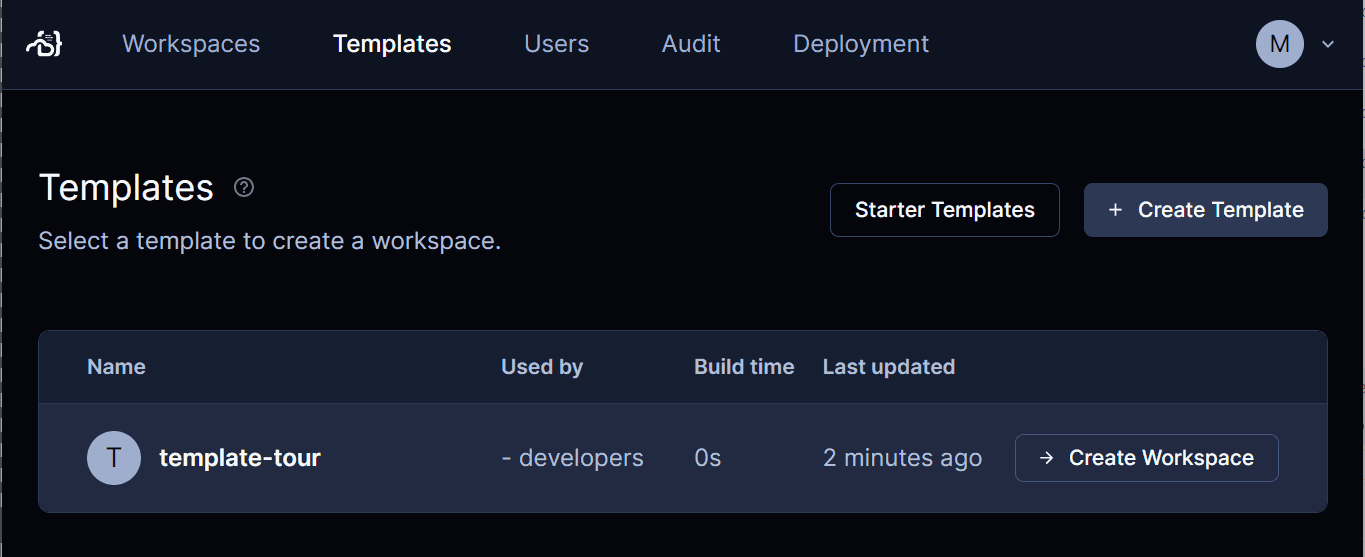Open the Workspaces nav tab
Viewport: 1365px width, 557px height.
pyautogui.click(x=191, y=44)
